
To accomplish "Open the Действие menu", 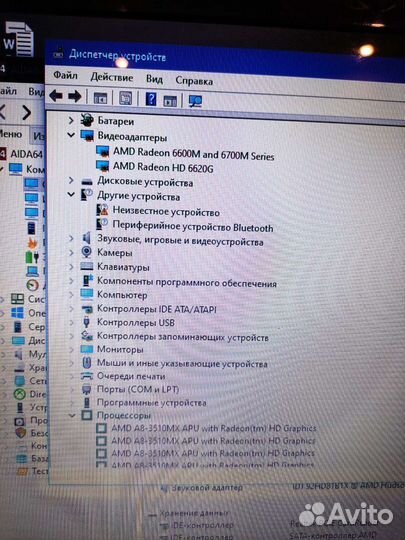I will click(x=112, y=77).
